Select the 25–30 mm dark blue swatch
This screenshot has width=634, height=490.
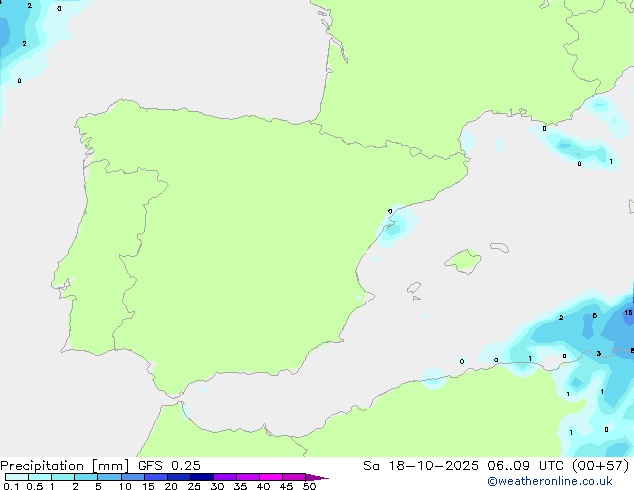click(202, 477)
